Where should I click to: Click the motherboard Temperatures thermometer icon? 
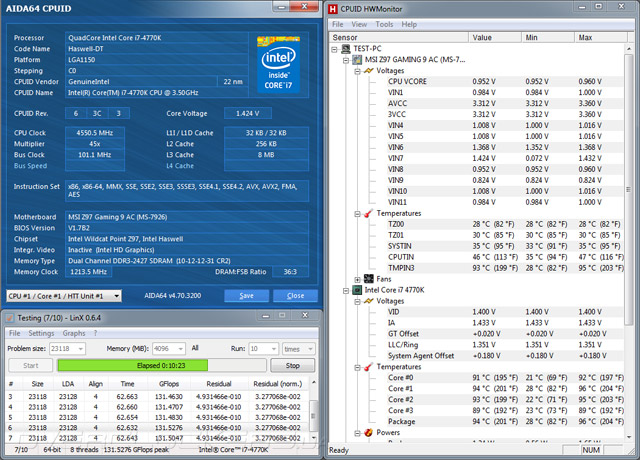coord(369,213)
